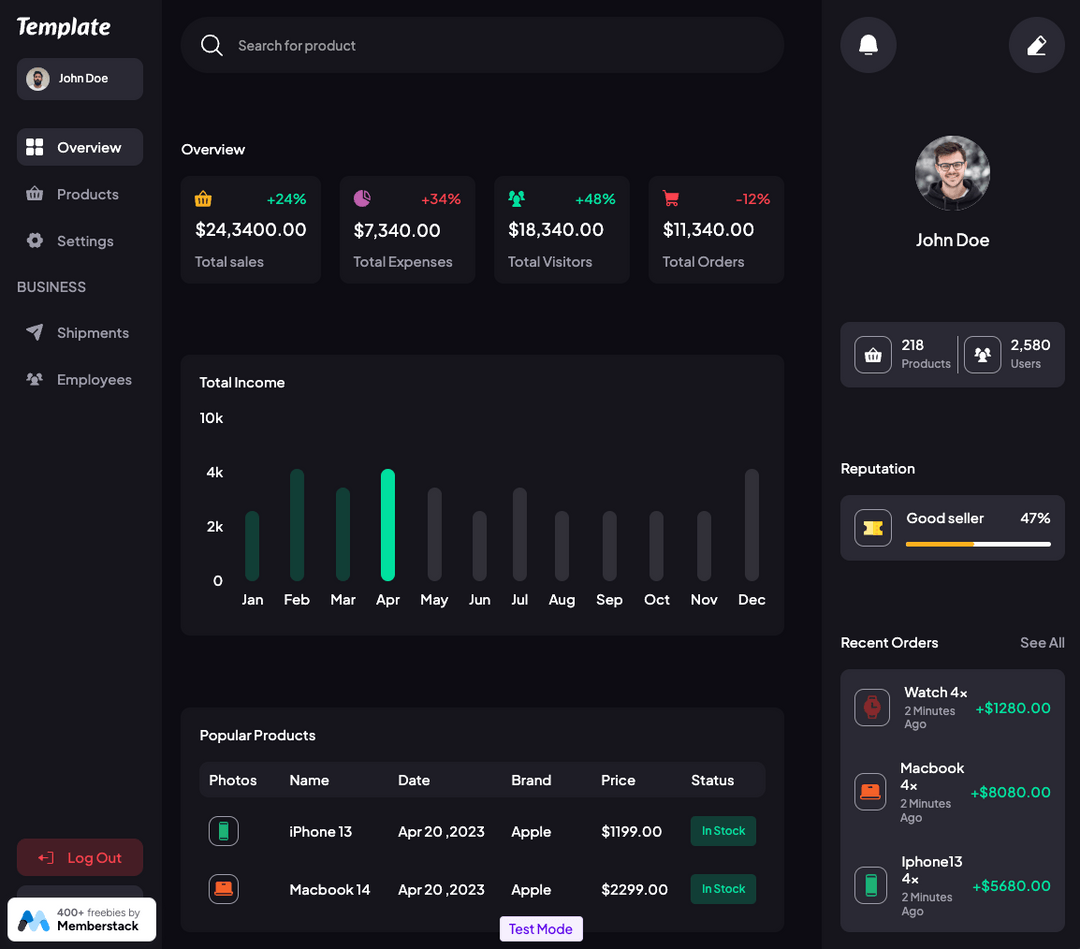
Task: Click the Memberstack logo icon
Action: (35, 918)
